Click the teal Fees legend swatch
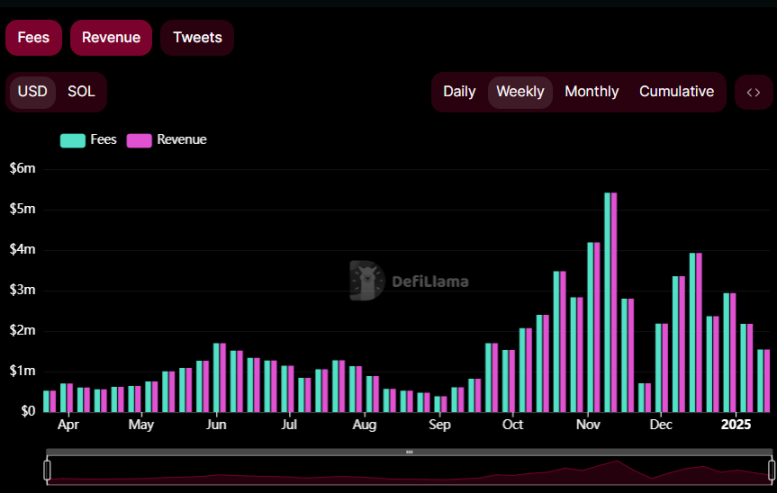The width and height of the screenshot is (777, 493). point(73,140)
